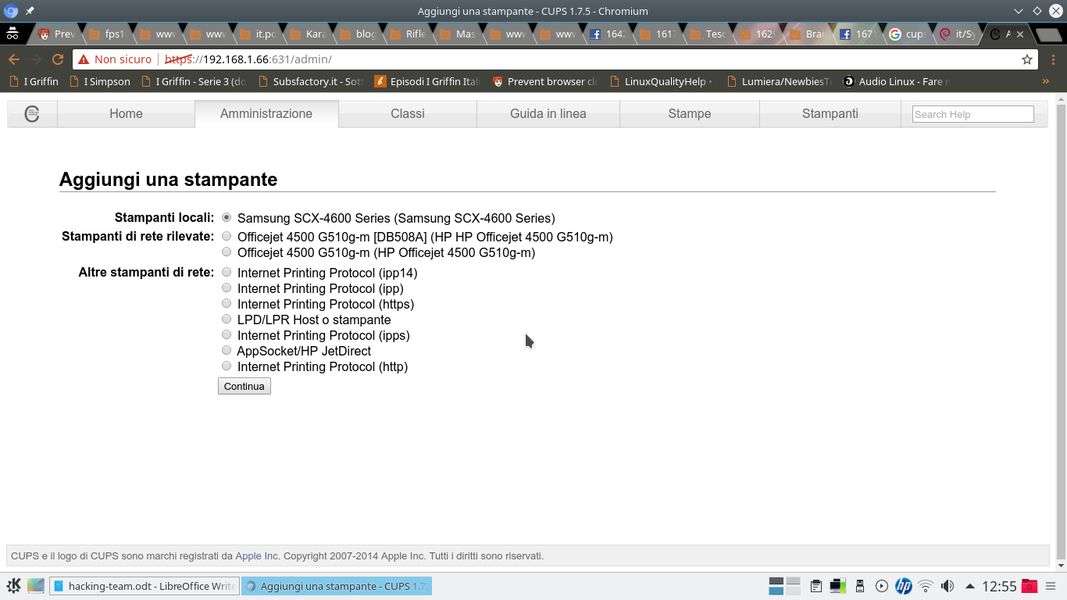Show more bookmarks with the chevron
This screenshot has height=600, width=1067.
coord(1045,81)
